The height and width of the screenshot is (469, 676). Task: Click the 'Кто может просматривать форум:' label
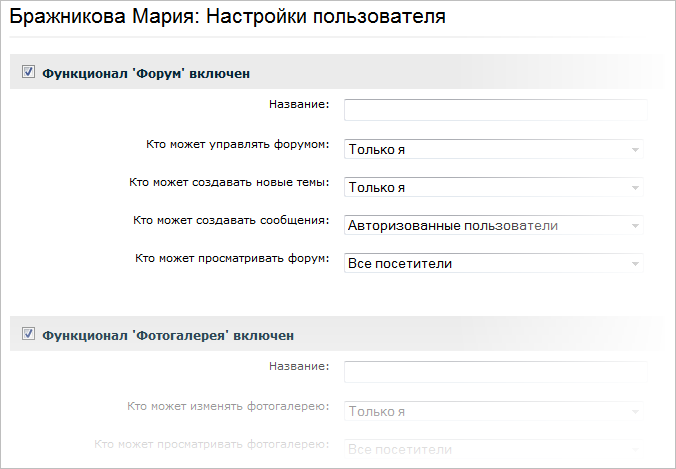click(x=233, y=258)
